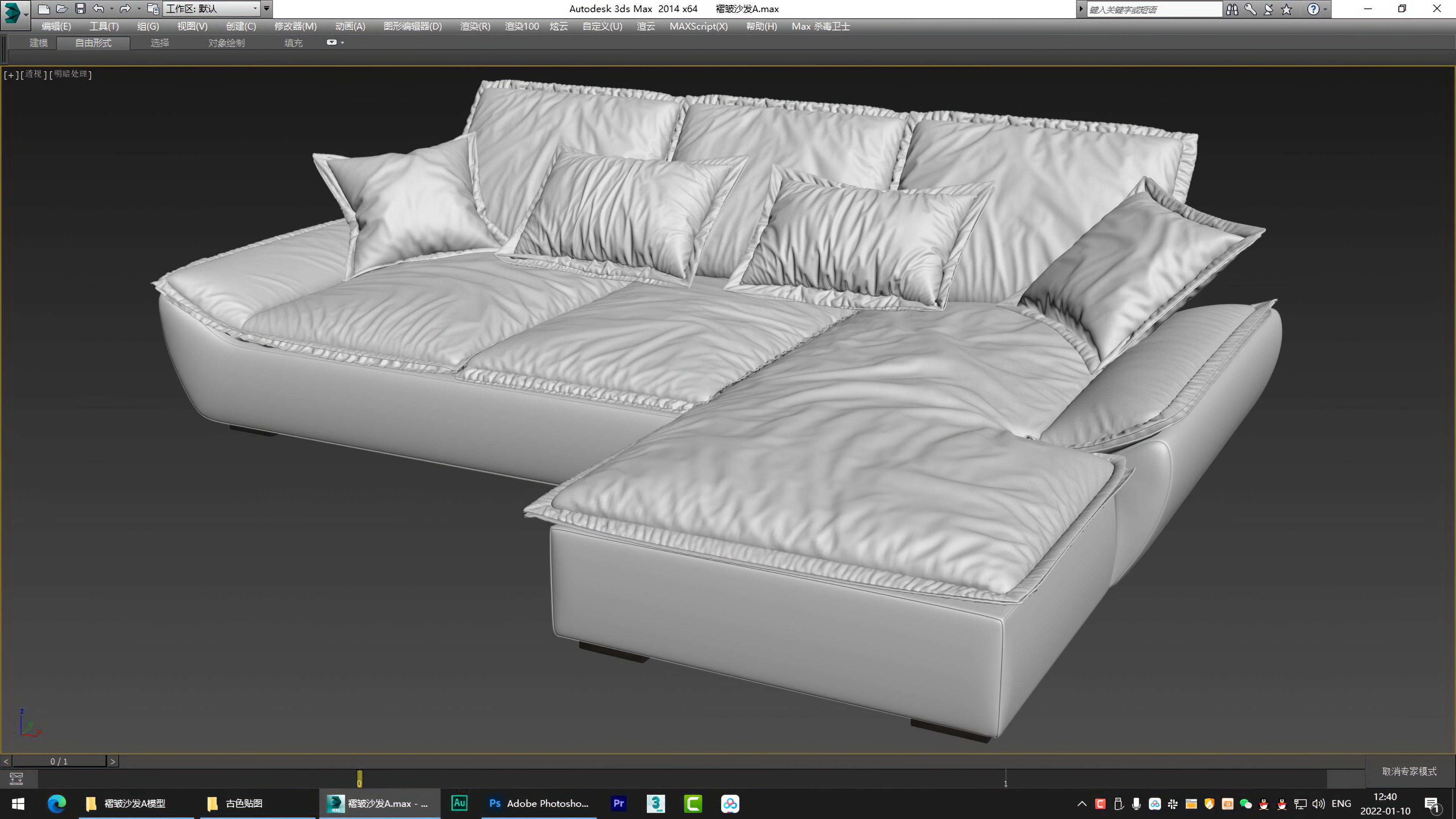Click the favorites star icon in InfoCenter
The height and width of the screenshot is (819, 1456).
(x=1287, y=9)
